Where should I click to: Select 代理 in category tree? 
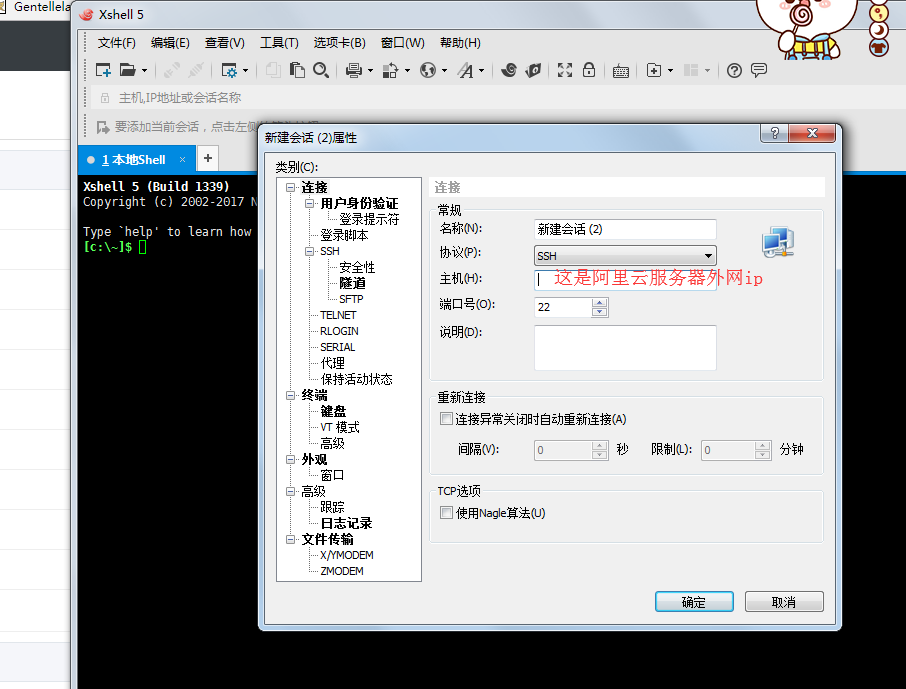click(x=332, y=363)
